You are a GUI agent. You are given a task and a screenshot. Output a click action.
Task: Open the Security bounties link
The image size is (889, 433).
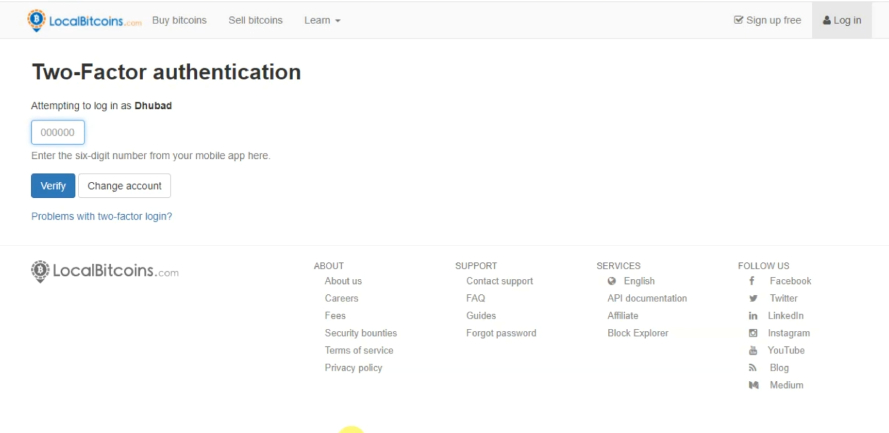[x=361, y=333]
